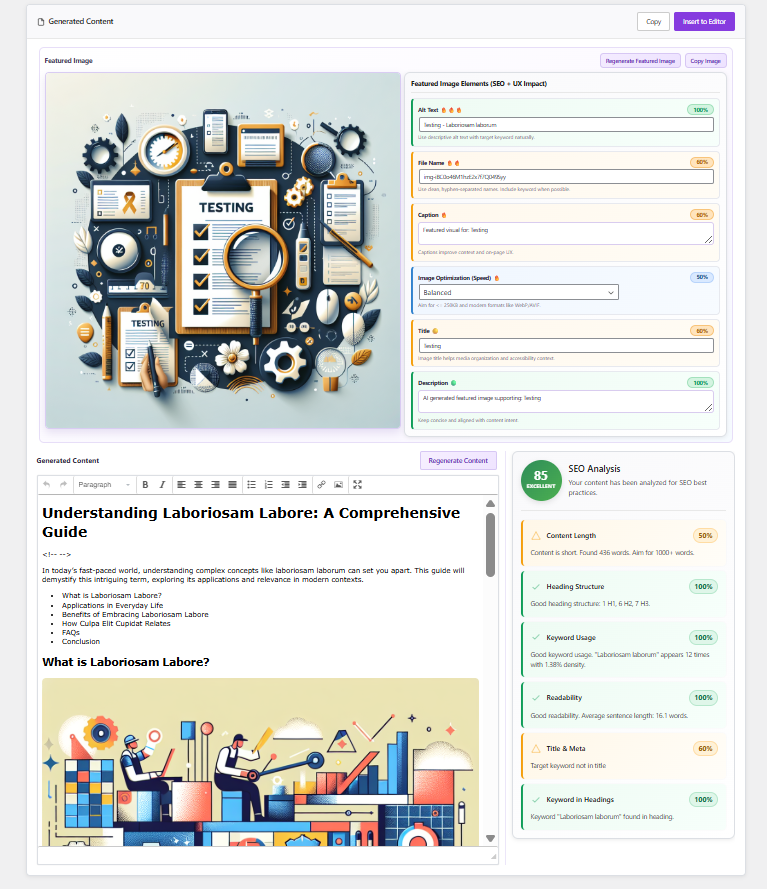Click the 'FAQs' list item
The width and height of the screenshot is (767, 889).
(x=71, y=633)
